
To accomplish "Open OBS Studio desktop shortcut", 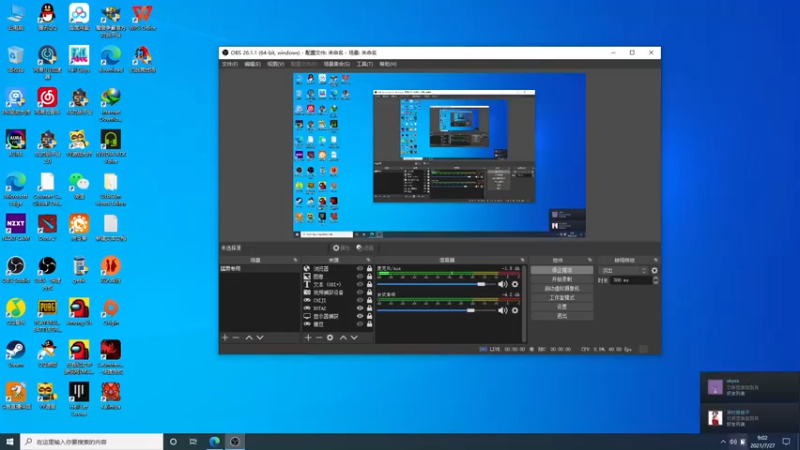I will coord(16,269).
